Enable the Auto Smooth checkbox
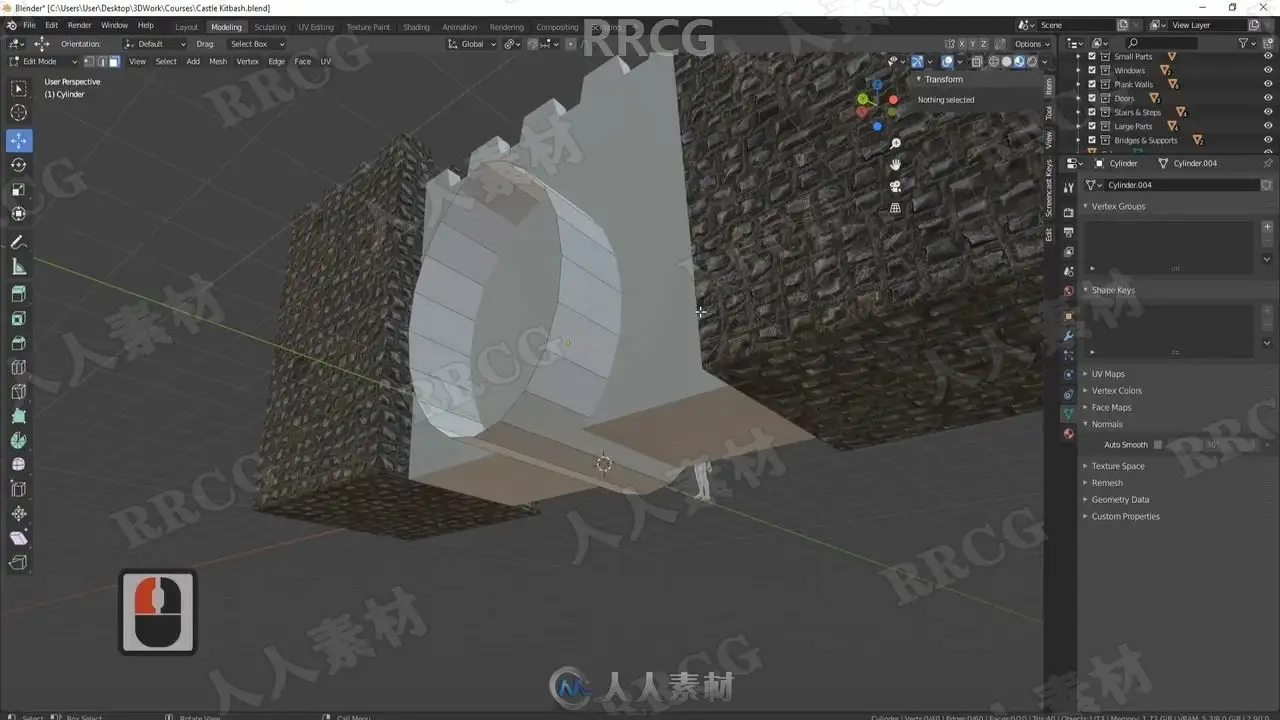Image resolution: width=1280 pixels, height=720 pixels. (x=1158, y=444)
